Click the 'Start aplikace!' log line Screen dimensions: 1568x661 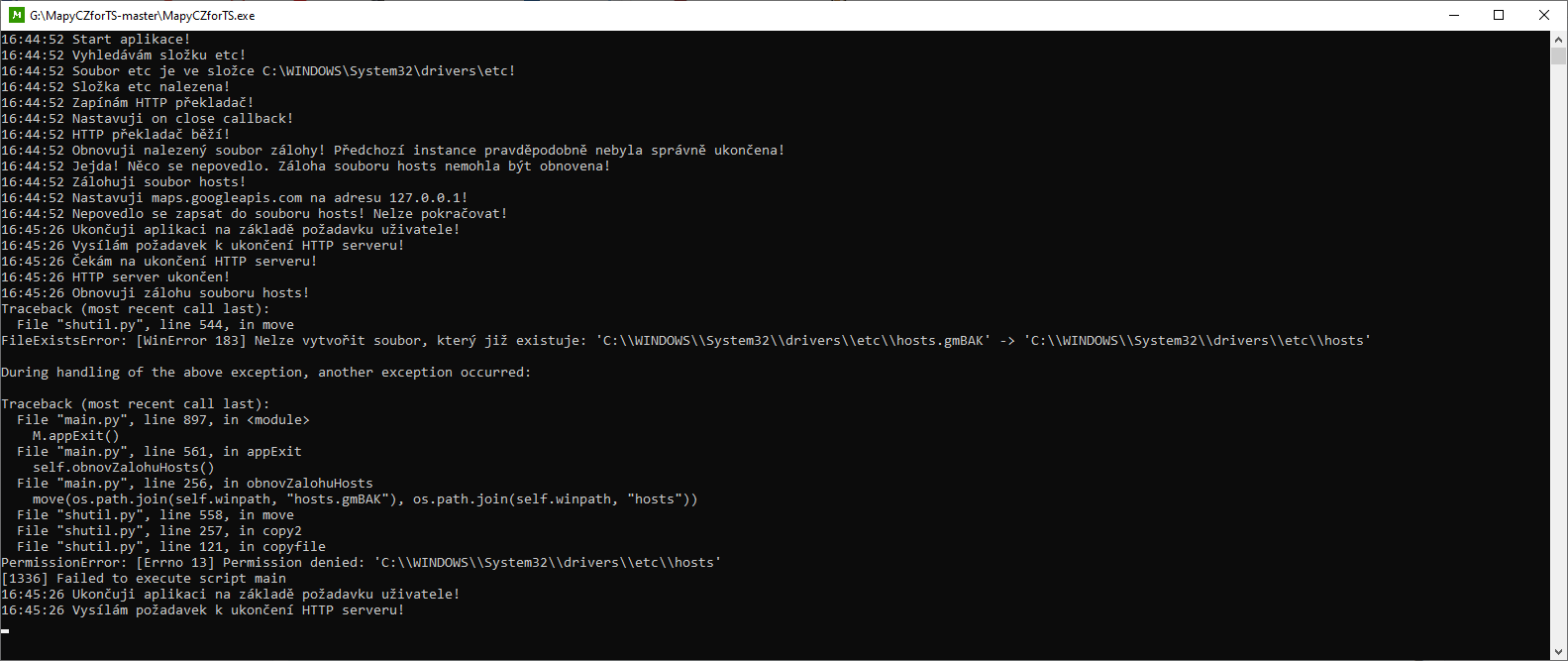point(96,40)
